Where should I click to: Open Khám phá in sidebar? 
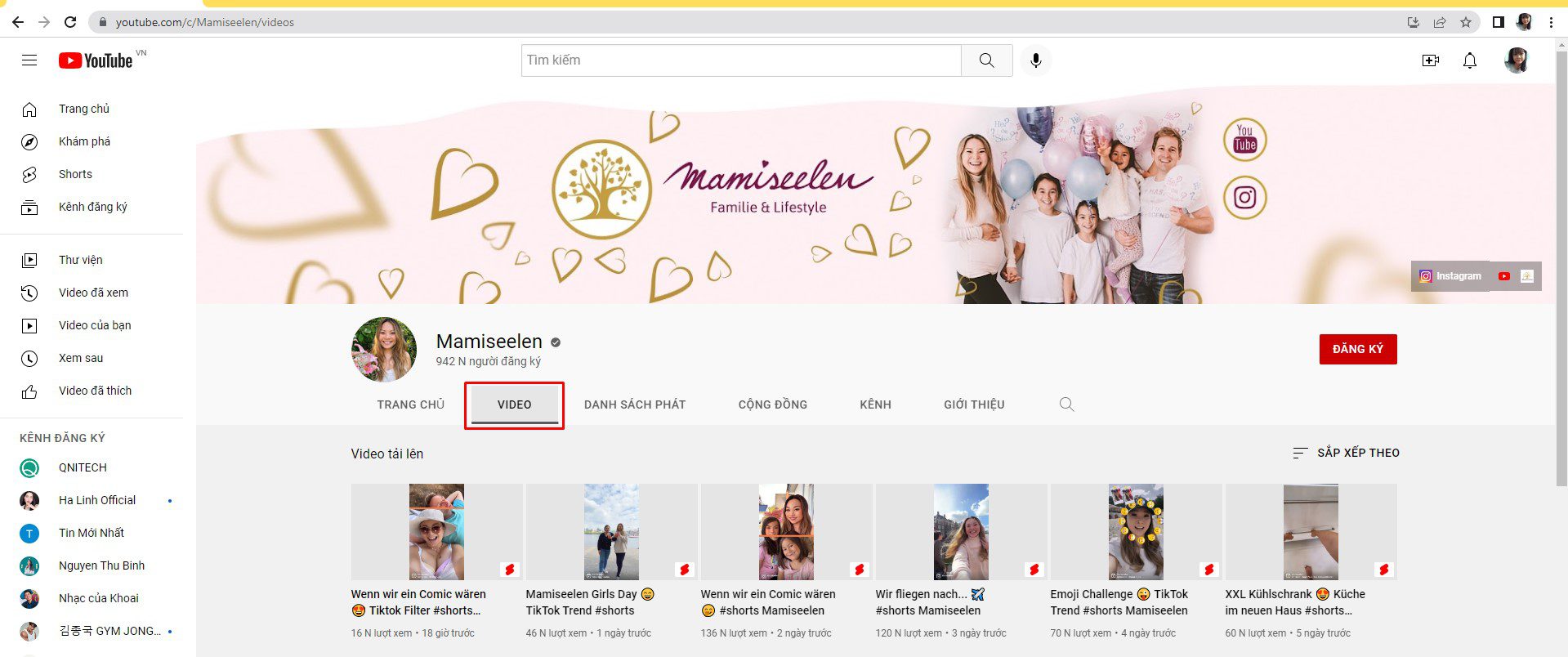tap(92, 141)
